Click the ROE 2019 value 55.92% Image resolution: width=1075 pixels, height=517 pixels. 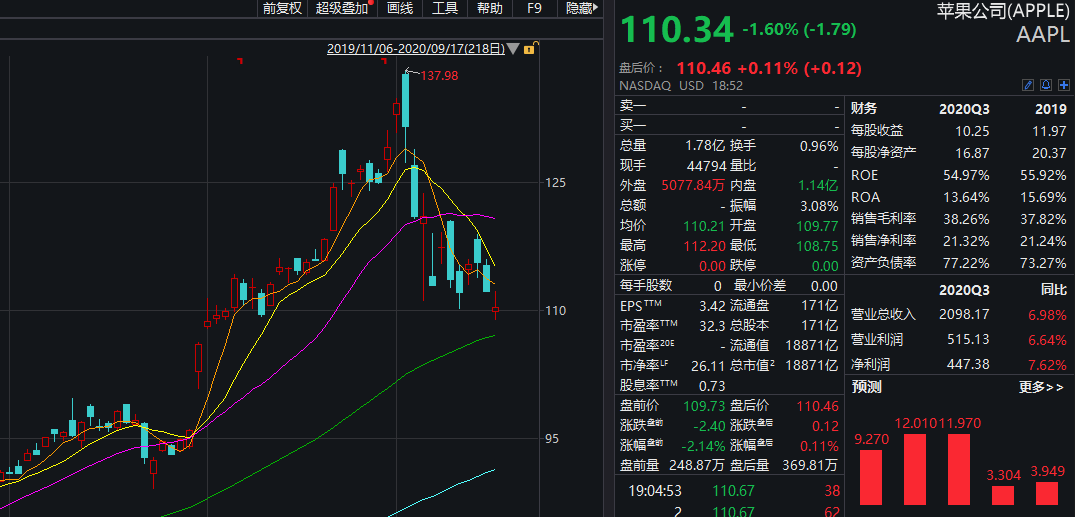point(1043,175)
